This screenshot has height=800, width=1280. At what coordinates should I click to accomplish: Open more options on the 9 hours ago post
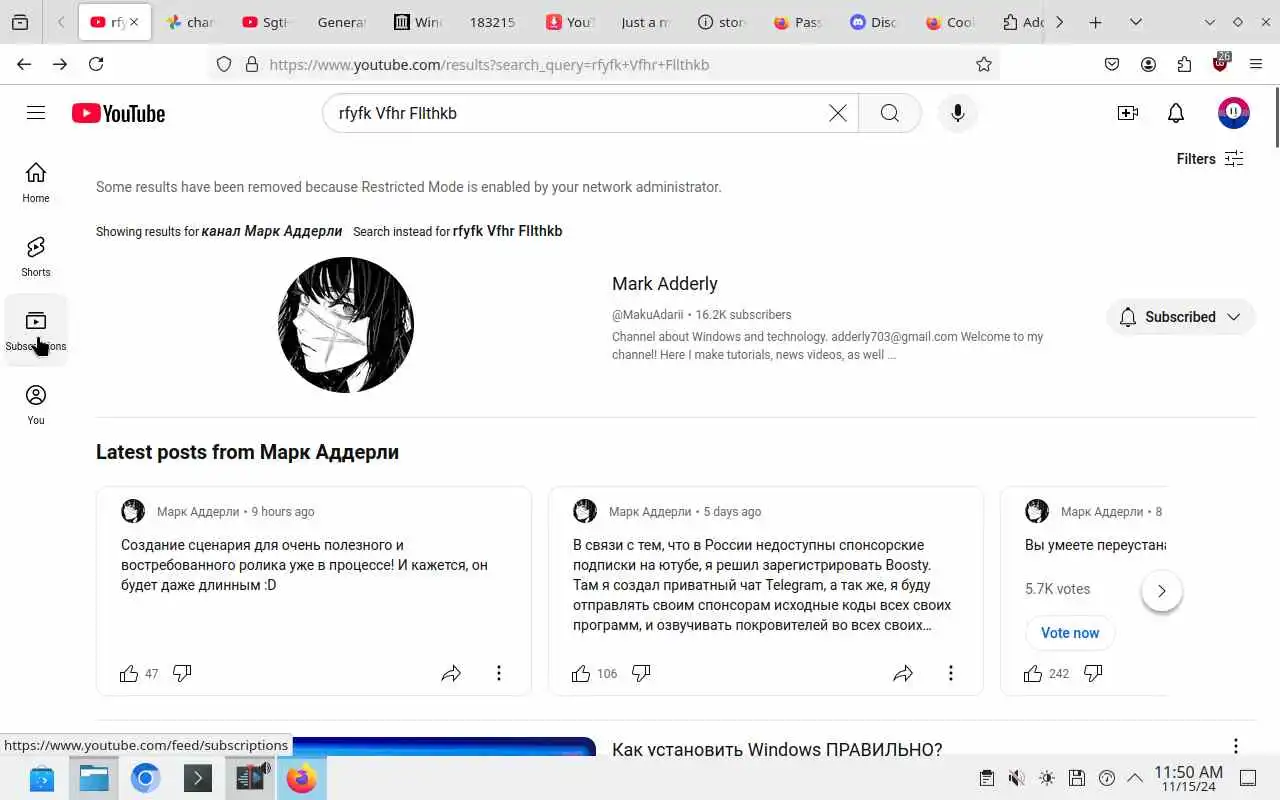pyautogui.click(x=499, y=674)
